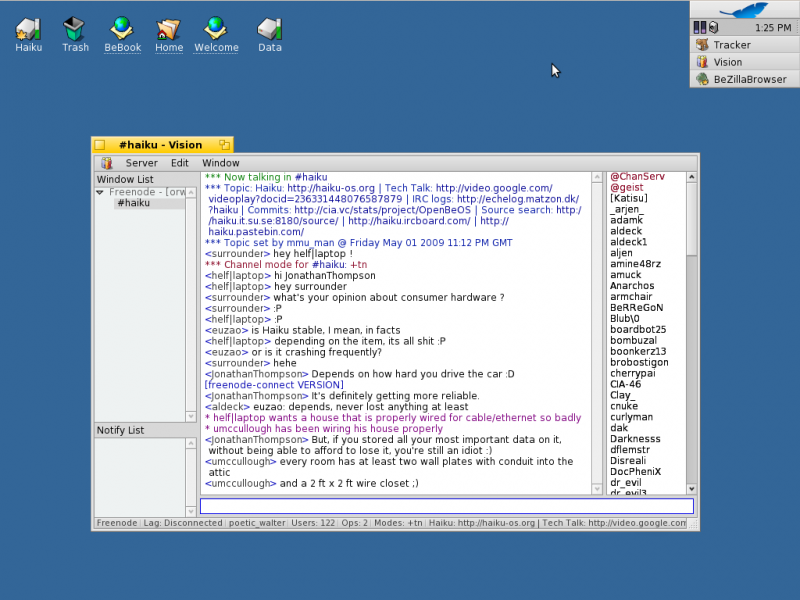800x600 pixels.
Task: Select DocPheniX in the user list
Action: click(x=635, y=472)
